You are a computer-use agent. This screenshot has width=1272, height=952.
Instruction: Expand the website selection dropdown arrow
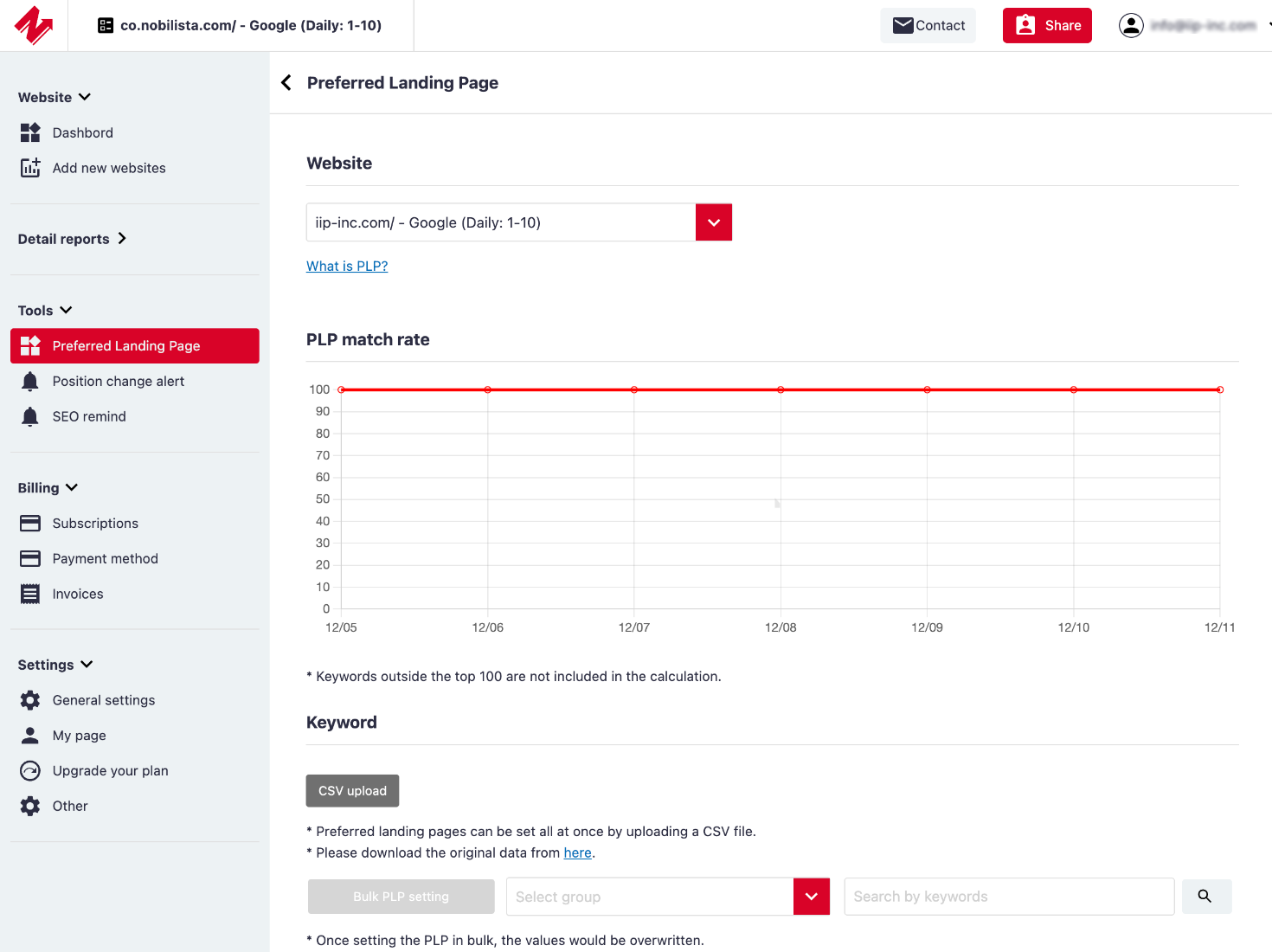[714, 222]
